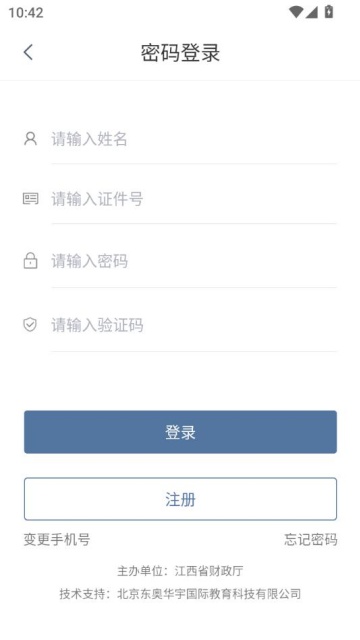Tap the cellular signal icon
This screenshot has height=640, width=360.
tap(311, 12)
